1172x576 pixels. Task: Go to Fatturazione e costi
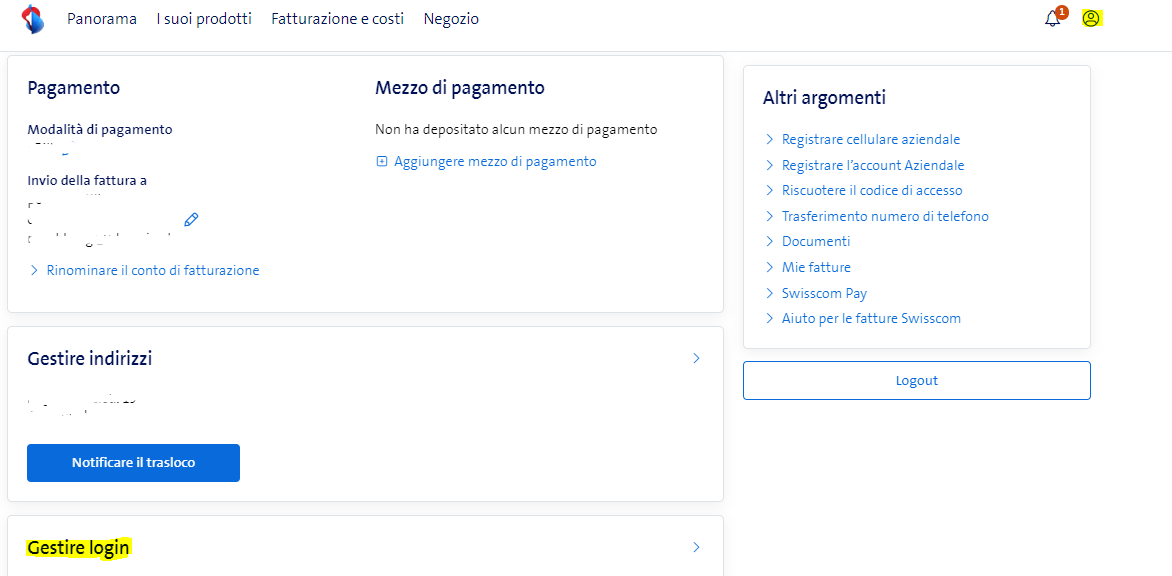pyautogui.click(x=337, y=19)
